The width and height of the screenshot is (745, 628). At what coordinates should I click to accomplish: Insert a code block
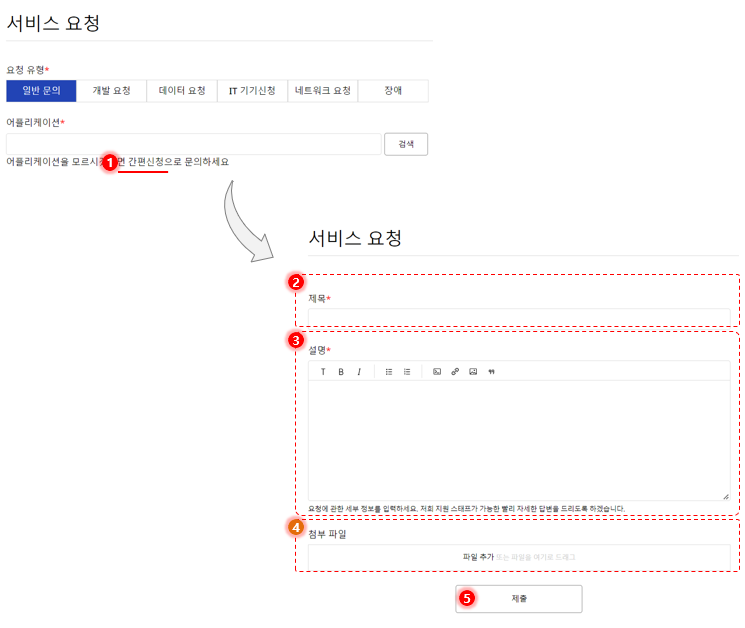[437, 371]
